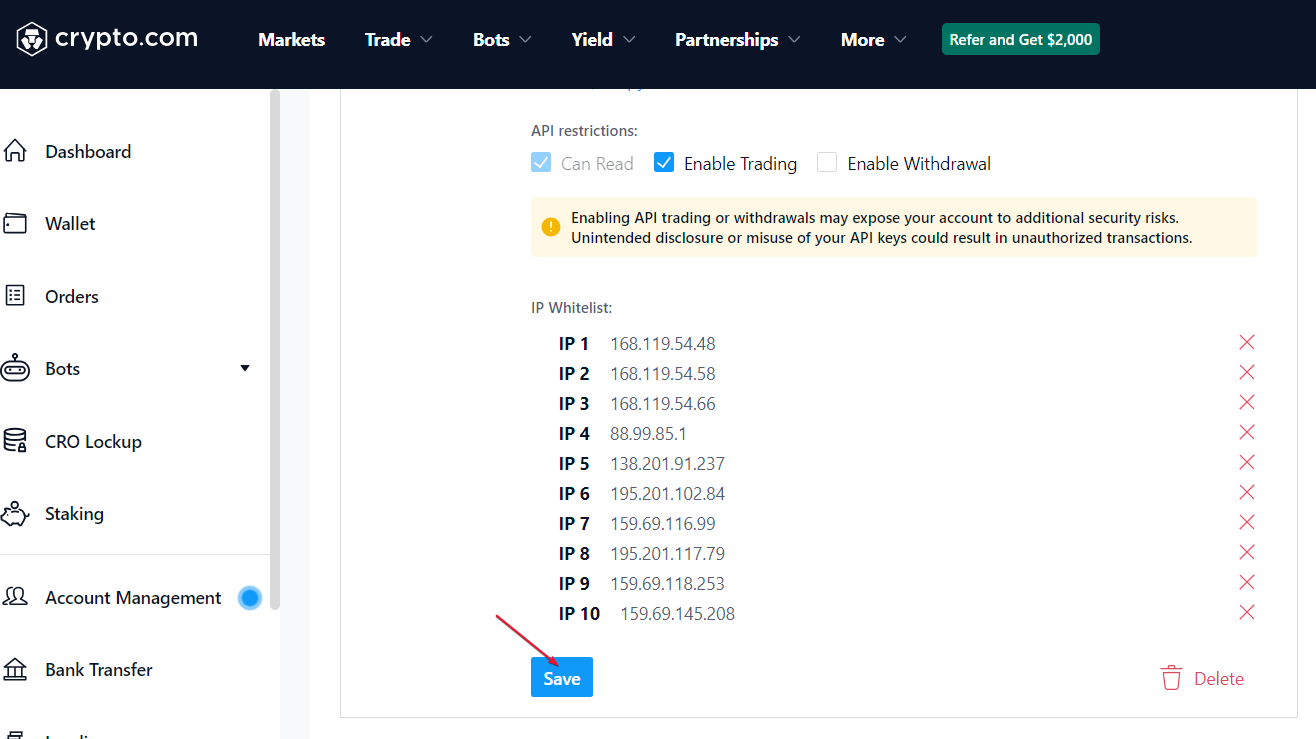This screenshot has width=1316, height=739.
Task: Click the sidebar vertical scrollbar
Action: [275, 350]
